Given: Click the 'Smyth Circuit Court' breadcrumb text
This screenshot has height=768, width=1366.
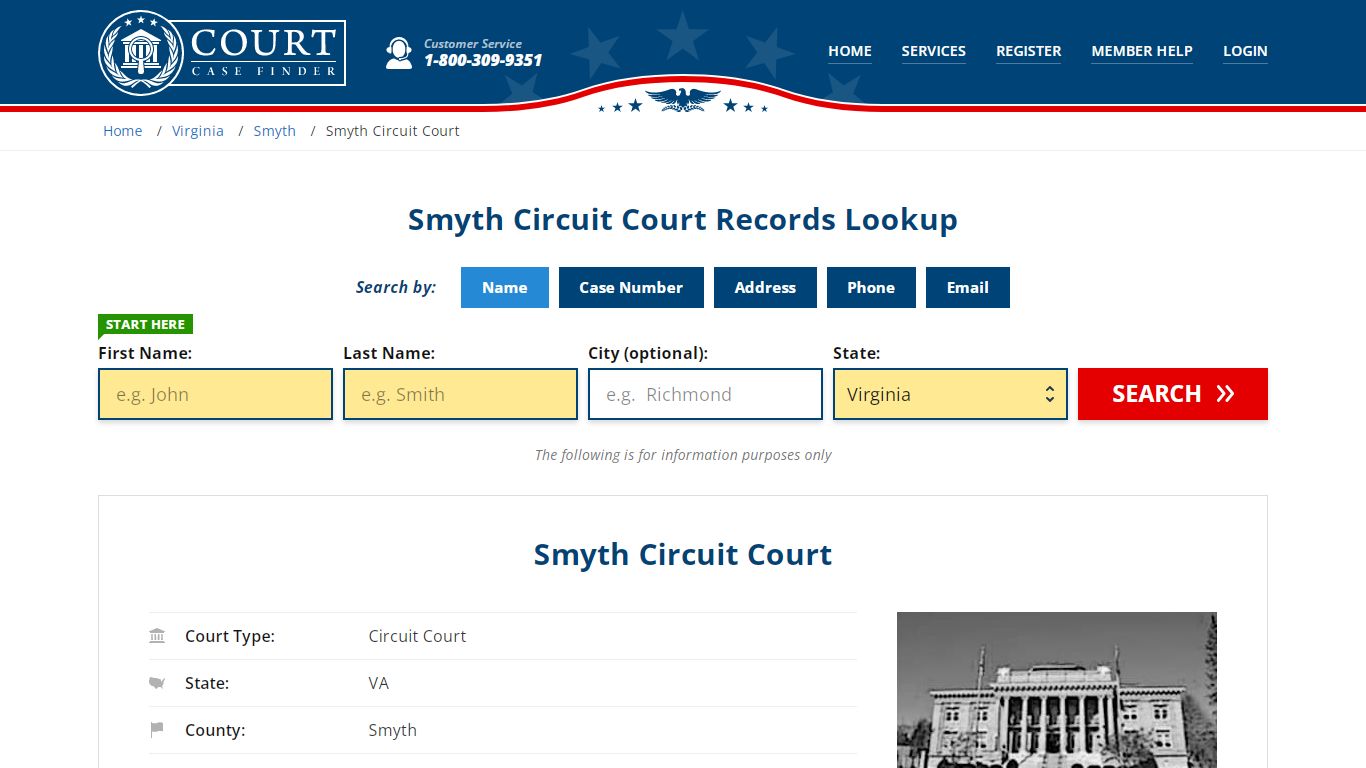Looking at the screenshot, I should 393,131.
